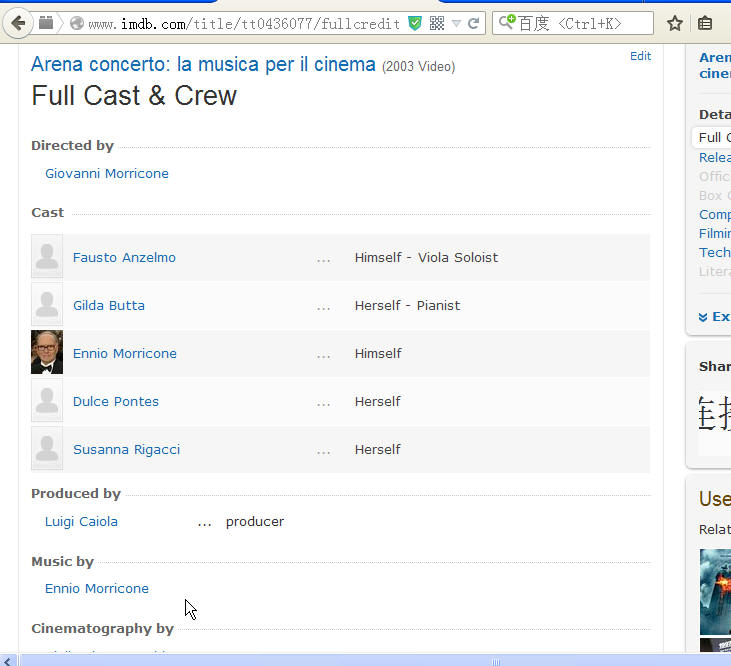Image resolution: width=731 pixels, height=666 pixels.
Task: Click the green security shield icon
Action: (414, 23)
